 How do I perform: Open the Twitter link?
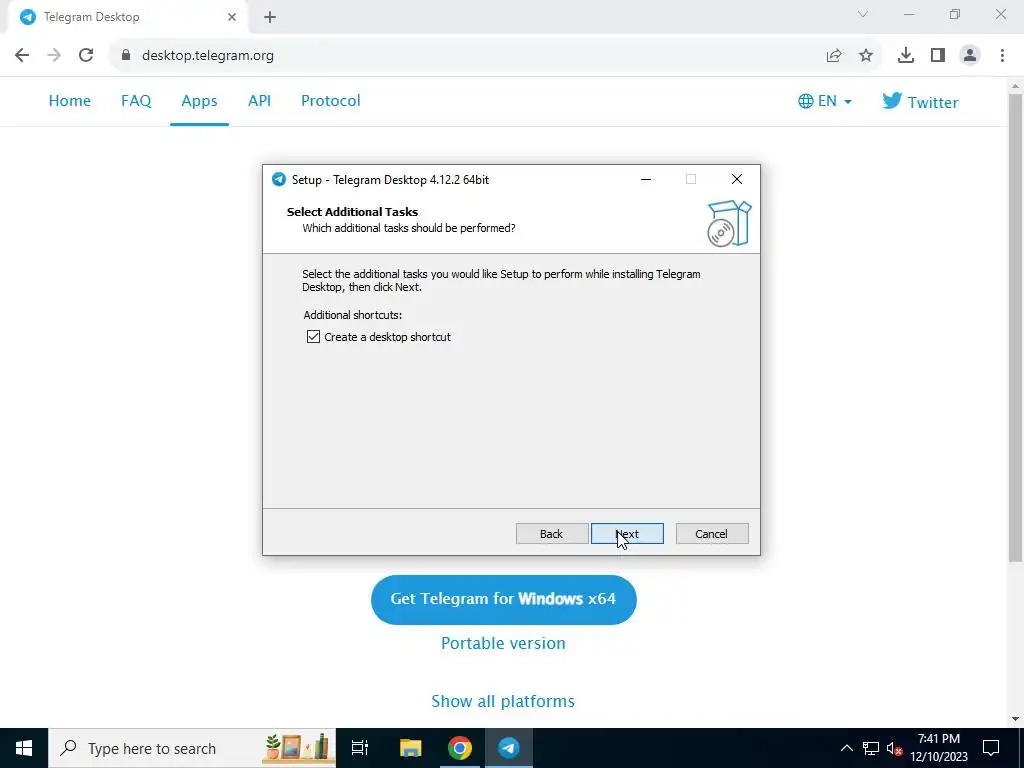tap(920, 101)
